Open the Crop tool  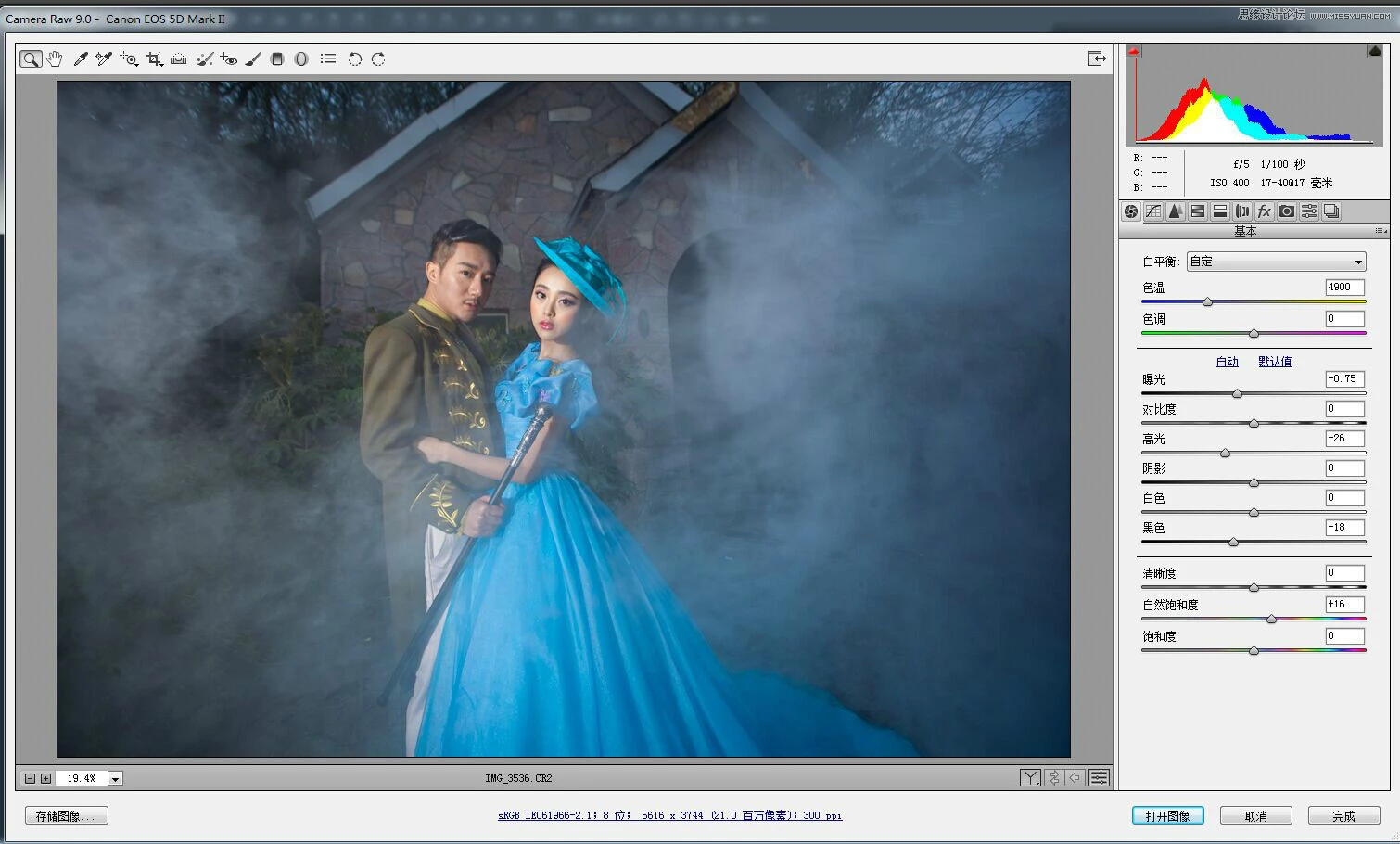(x=154, y=59)
